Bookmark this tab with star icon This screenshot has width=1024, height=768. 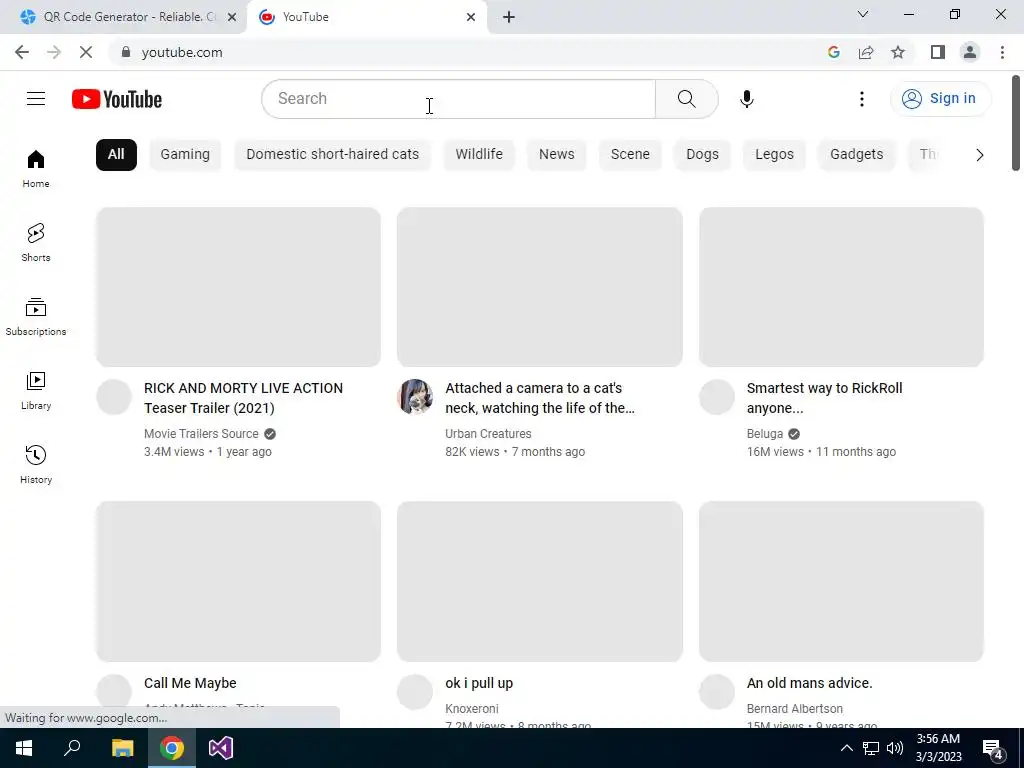[x=898, y=52]
